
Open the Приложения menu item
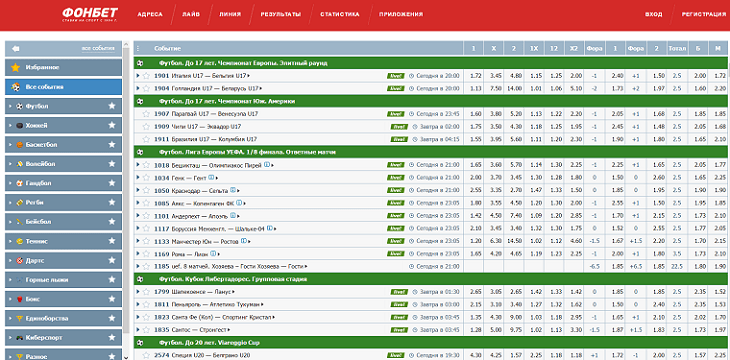(401, 14)
